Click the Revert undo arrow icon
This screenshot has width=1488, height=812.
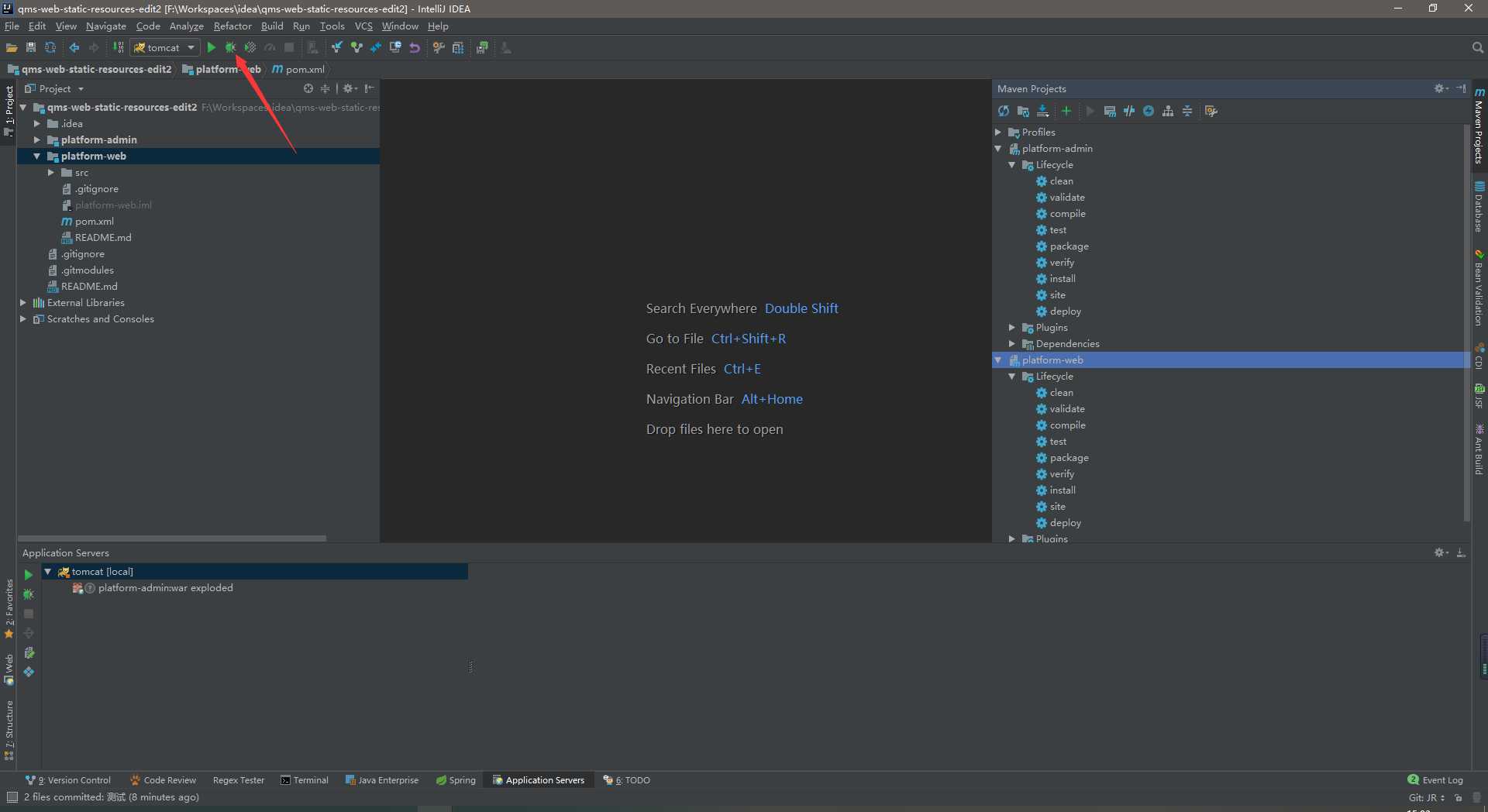point(415,47)
